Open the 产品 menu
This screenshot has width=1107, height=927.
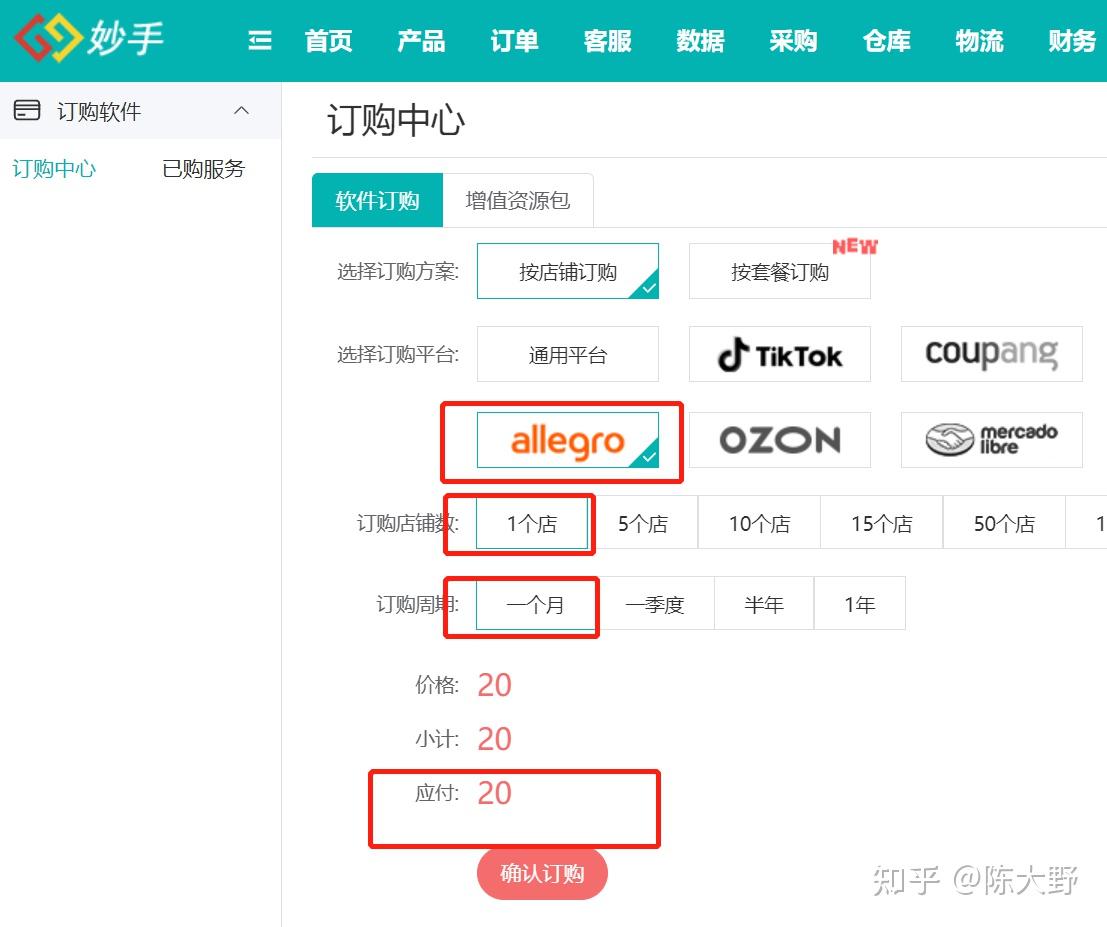[421, 40]
